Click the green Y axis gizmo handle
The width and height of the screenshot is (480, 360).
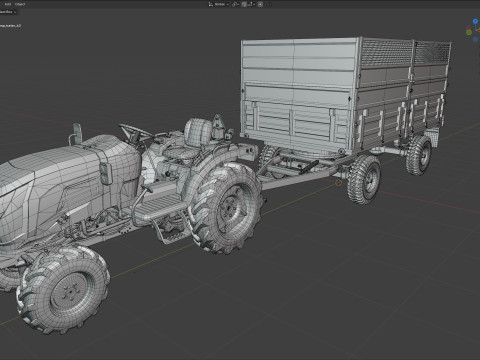469,32
